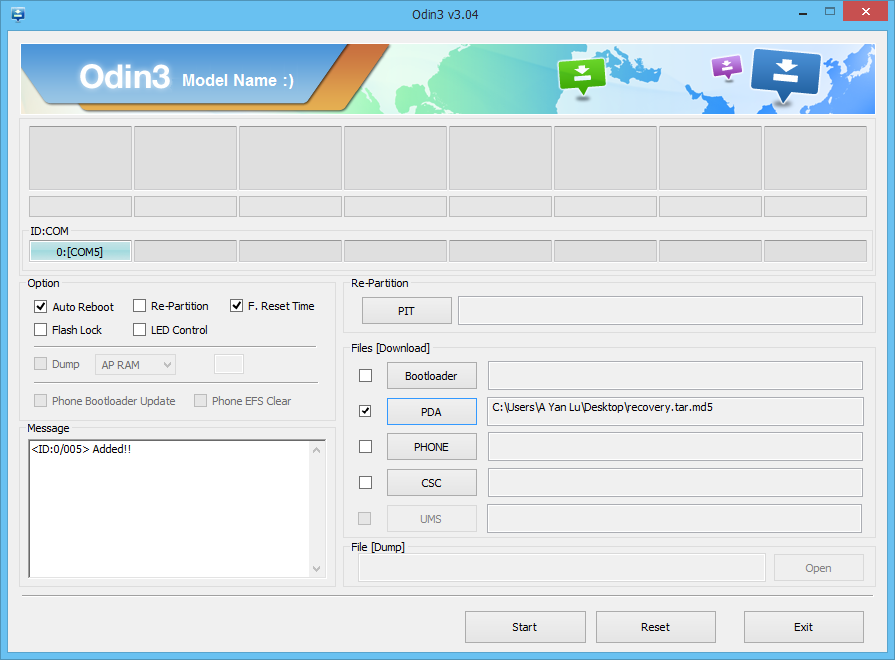Open the AP RAM dump dropdown
The height and width of the screenshot is (660, 895).
(135, 365)
